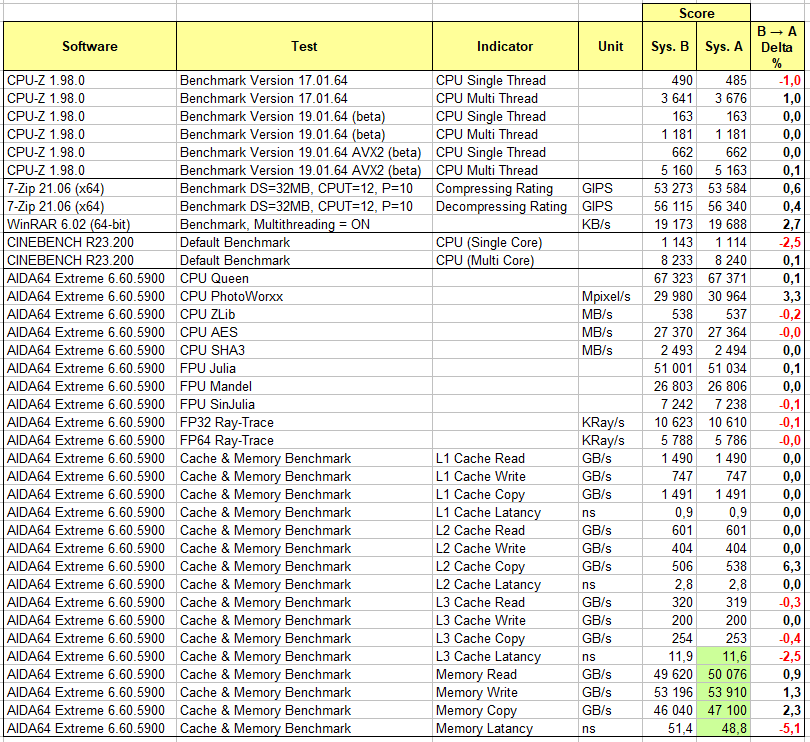Click the CPU PhotoWorxx test cell
This screenshot has width=810, height=742.
click(304, 297)
